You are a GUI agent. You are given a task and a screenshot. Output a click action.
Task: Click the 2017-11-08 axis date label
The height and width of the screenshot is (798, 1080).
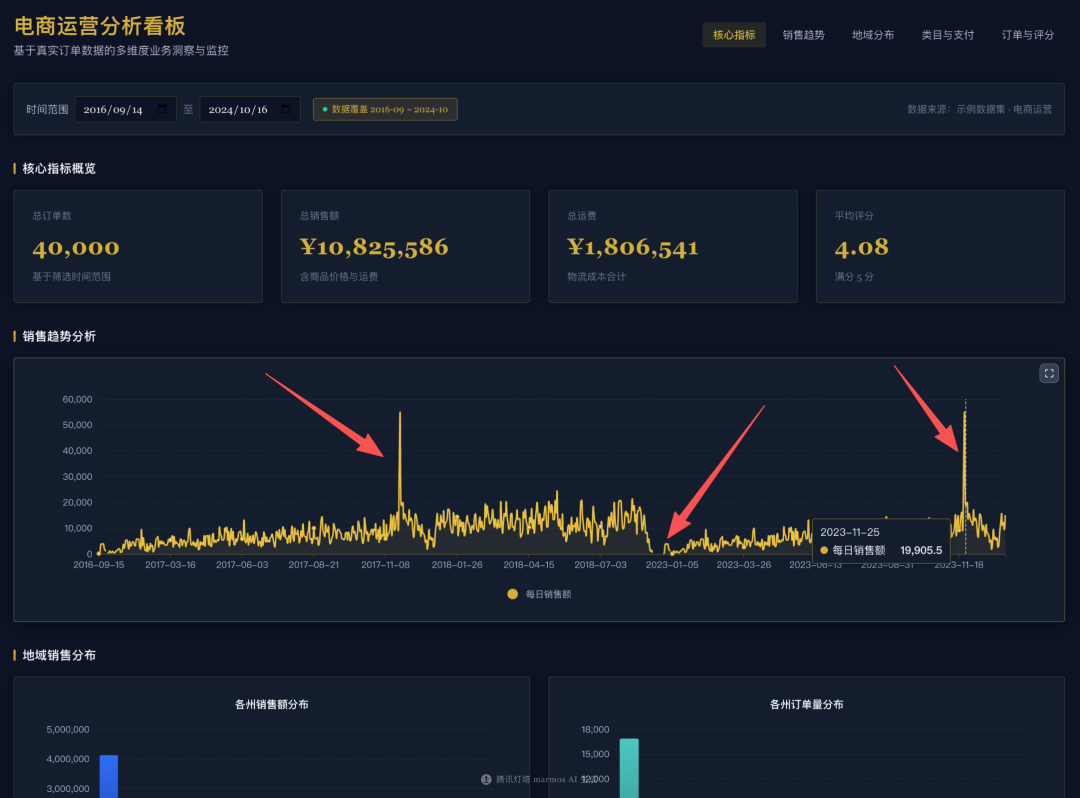coord(385,565)
